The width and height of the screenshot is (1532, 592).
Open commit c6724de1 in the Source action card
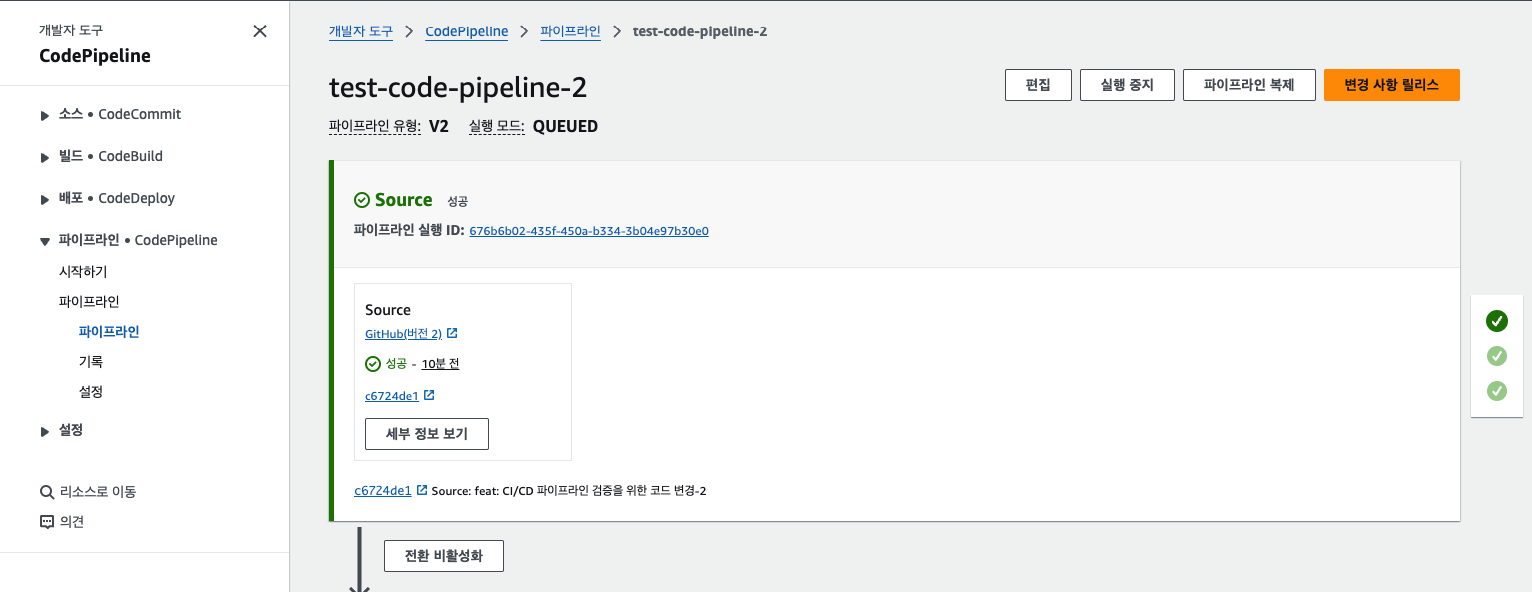(x=392, y=396)
